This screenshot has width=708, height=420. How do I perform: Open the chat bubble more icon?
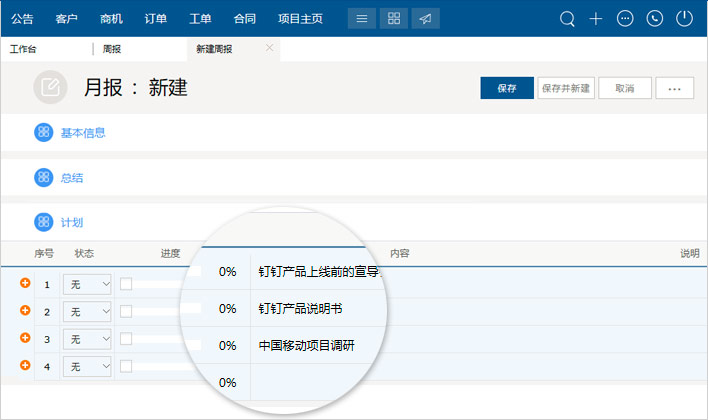[626, 18]
